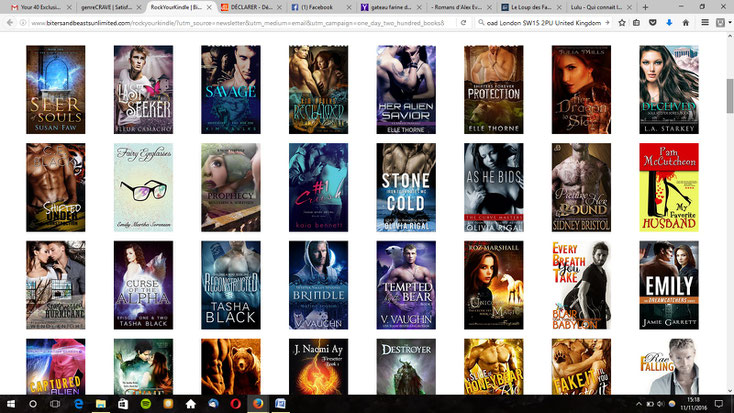Click the URL address bar
734x413 pixels.
pyautogui.click(x=238, y=22)
